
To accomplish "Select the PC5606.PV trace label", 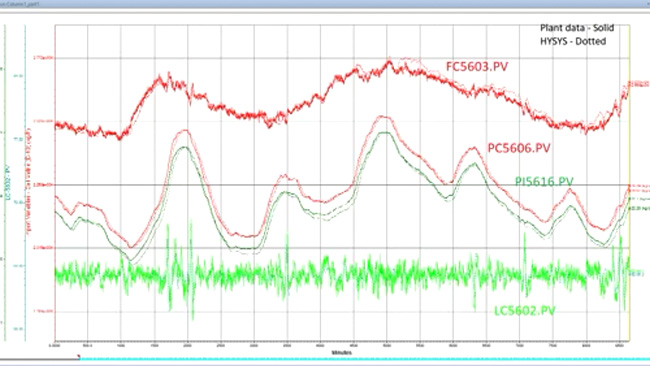I will [x=519, y=148].
